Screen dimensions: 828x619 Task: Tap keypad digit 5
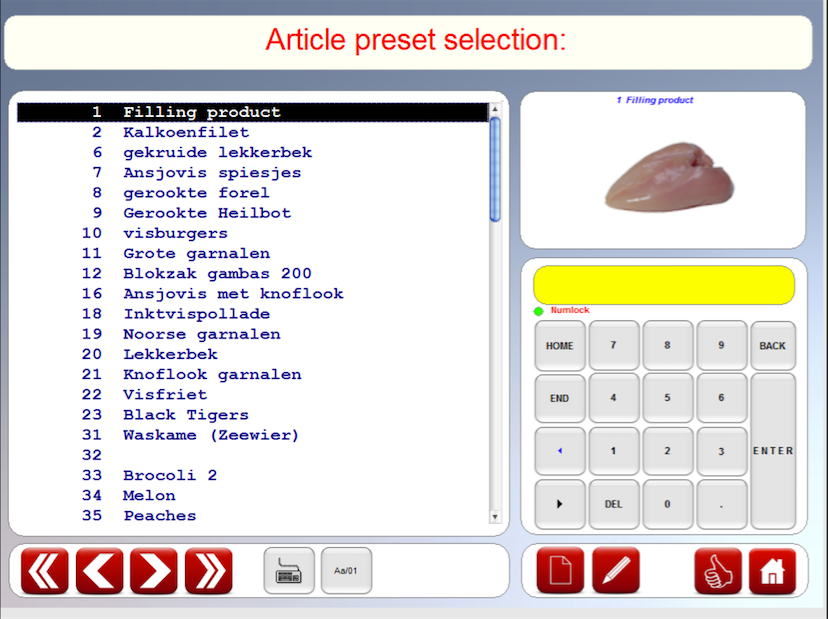[x=667, y=398]
